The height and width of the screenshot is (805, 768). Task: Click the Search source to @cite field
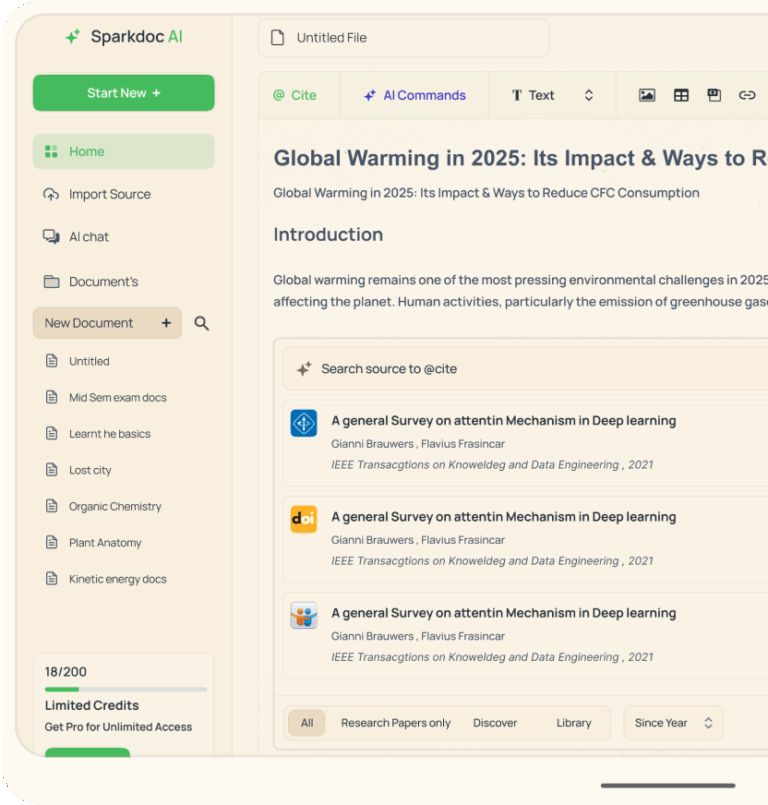[x=525, y=369]
